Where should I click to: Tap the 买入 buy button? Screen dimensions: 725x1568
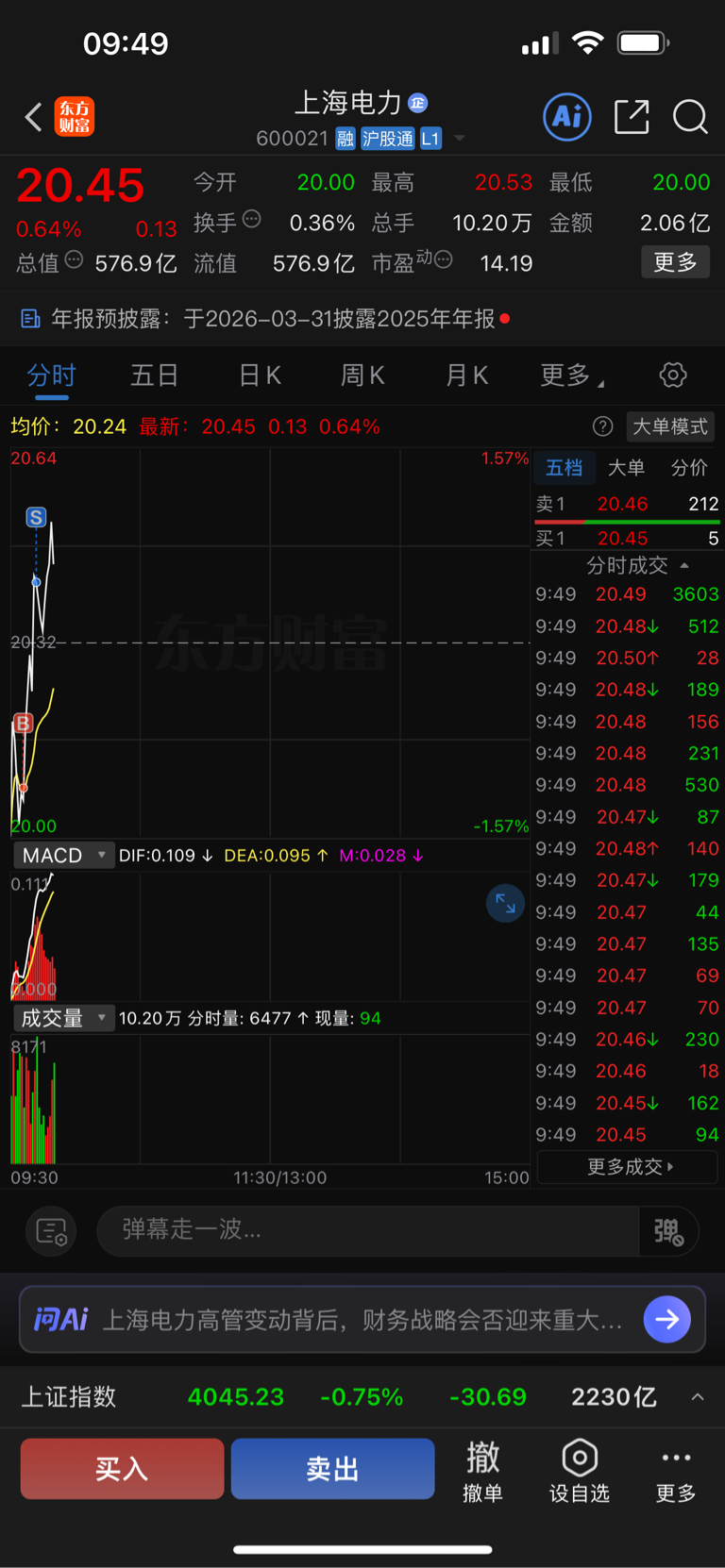click(122, 1469)
